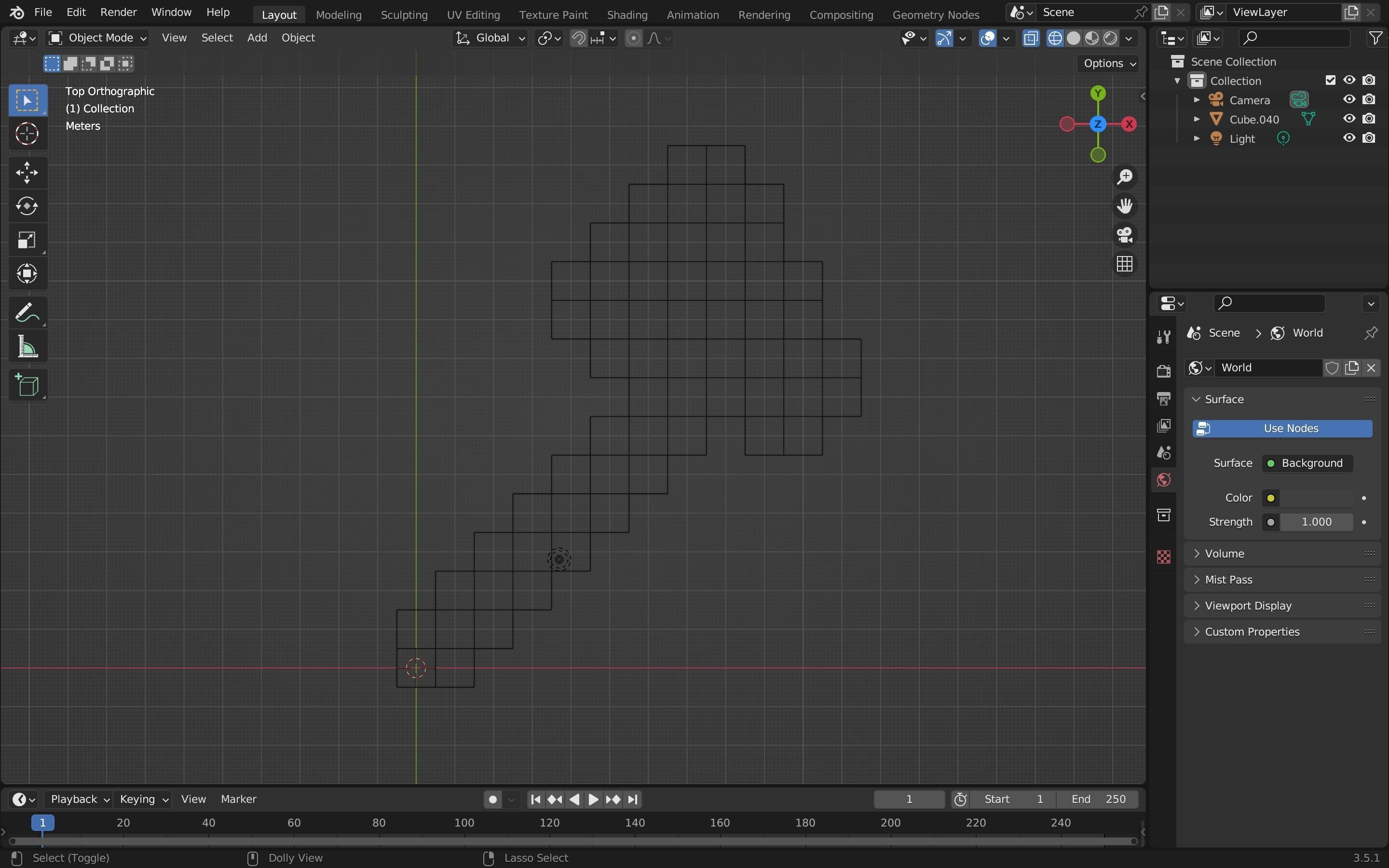Click the timeline horizontal scrollbar
Viewport: 1389px width, 868px height.
(x=573, y=841)
